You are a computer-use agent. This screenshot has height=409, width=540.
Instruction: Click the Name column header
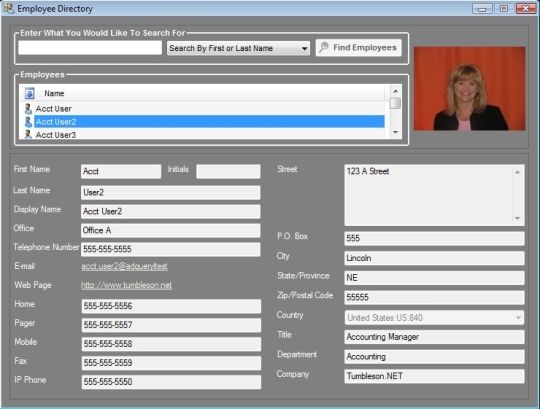pyautogui.click(x=54, y=94)
